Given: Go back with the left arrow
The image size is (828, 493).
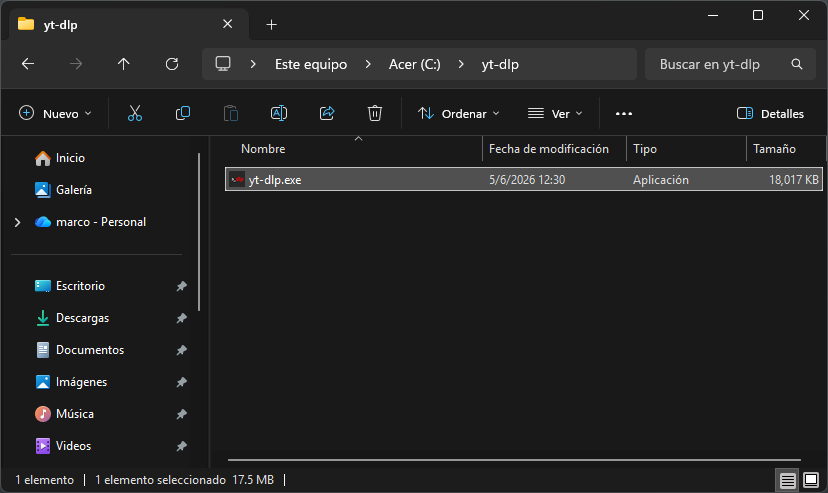Looking at the screenshot, I should 28,64.
